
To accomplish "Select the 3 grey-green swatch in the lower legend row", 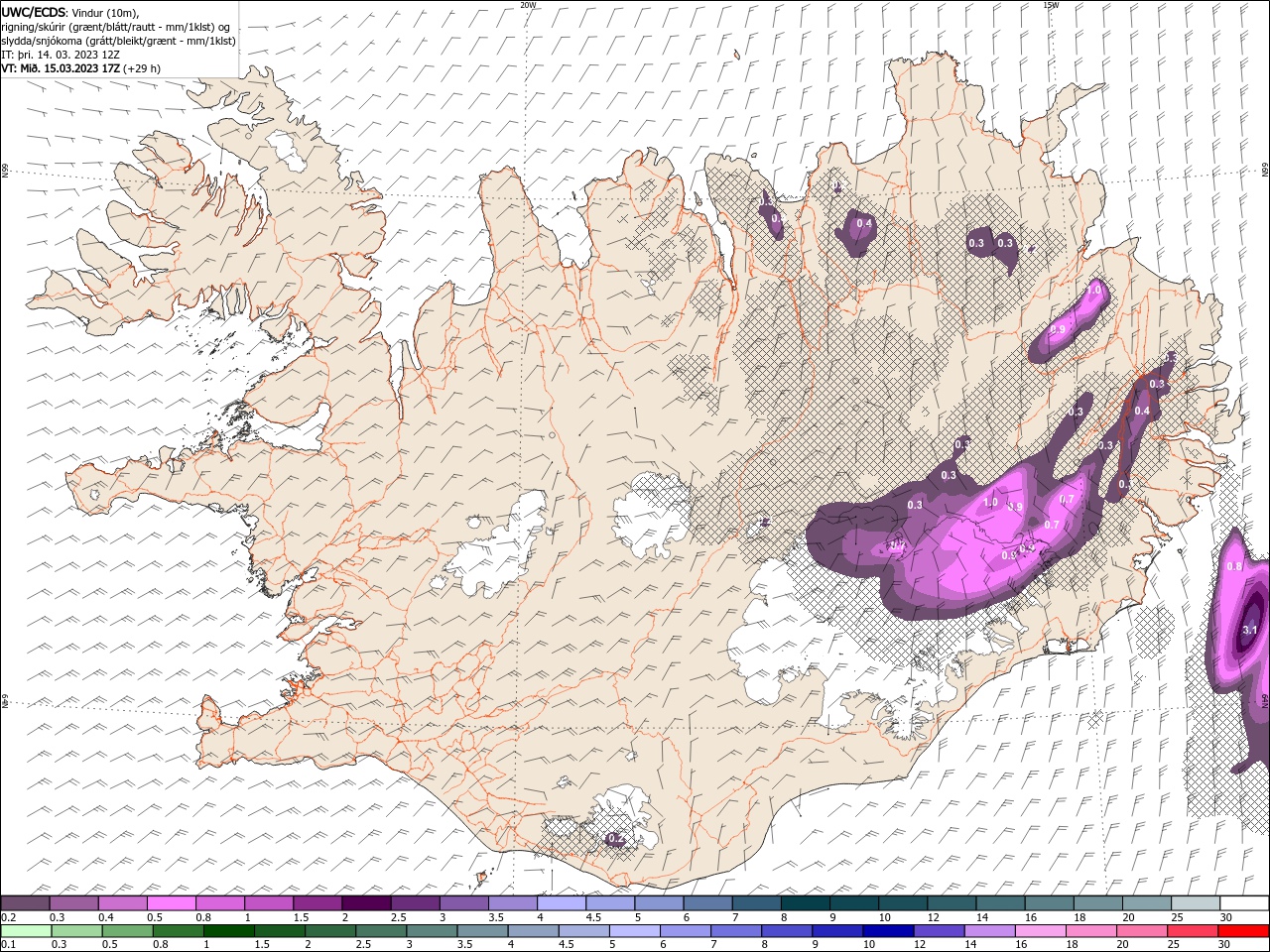I will click(431, 931).
